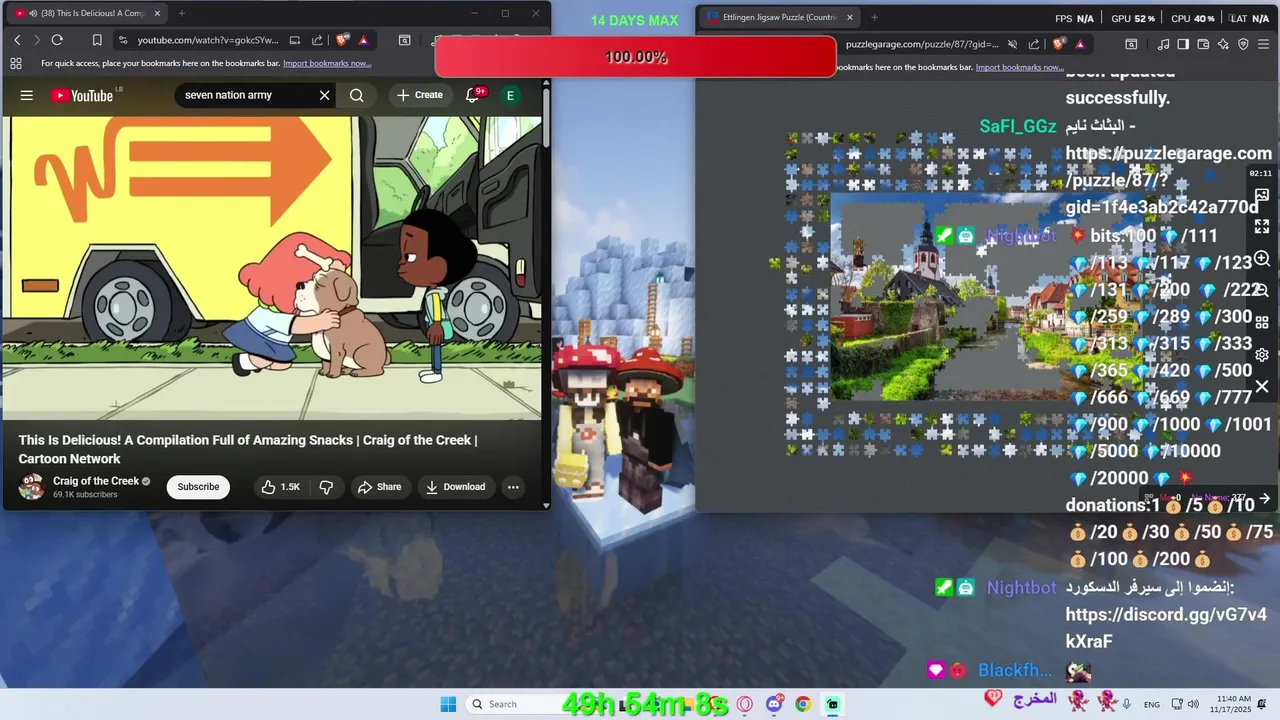Open a new tab in the puzzle window
Viewport: 1280px width, 720px height.
click(874, 17)
